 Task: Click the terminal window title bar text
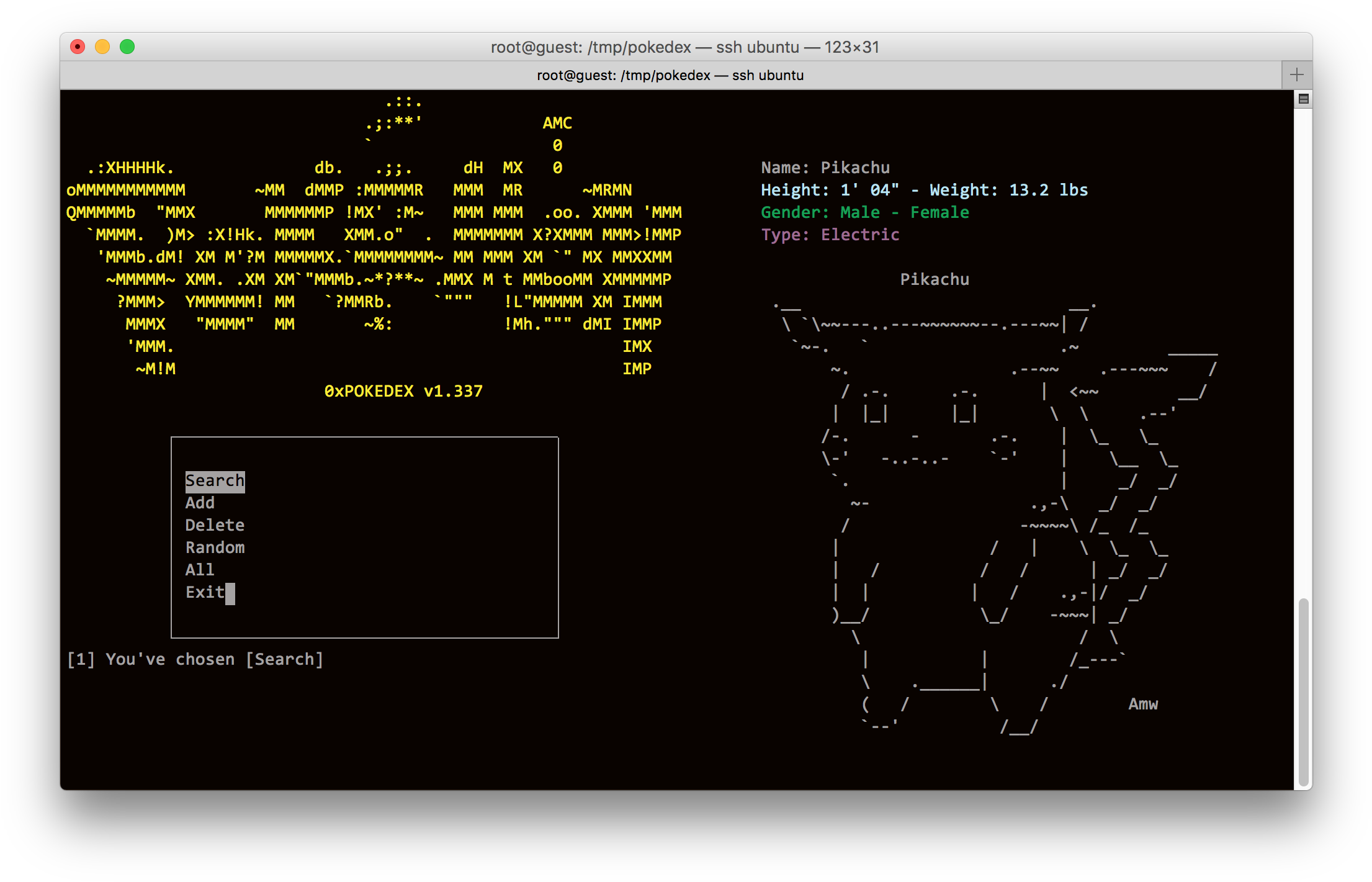click(x=684, y=47)
